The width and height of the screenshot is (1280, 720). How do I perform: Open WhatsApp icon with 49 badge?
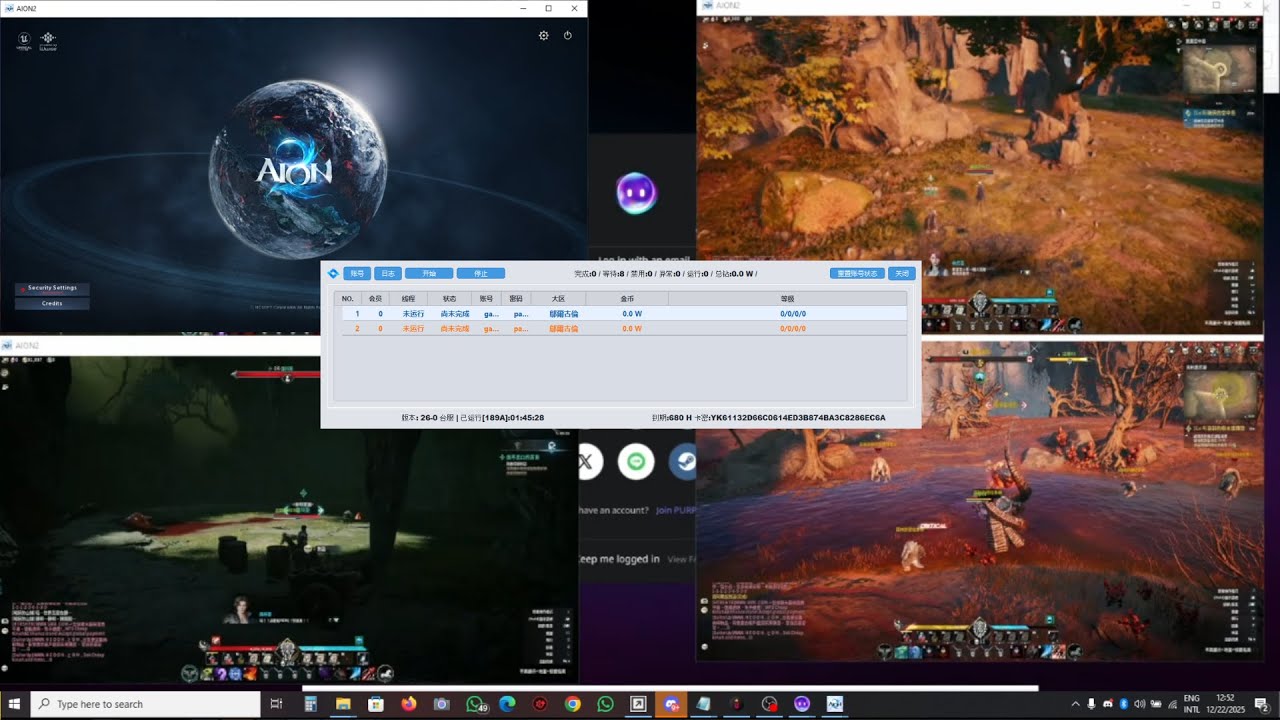(475, 704)
